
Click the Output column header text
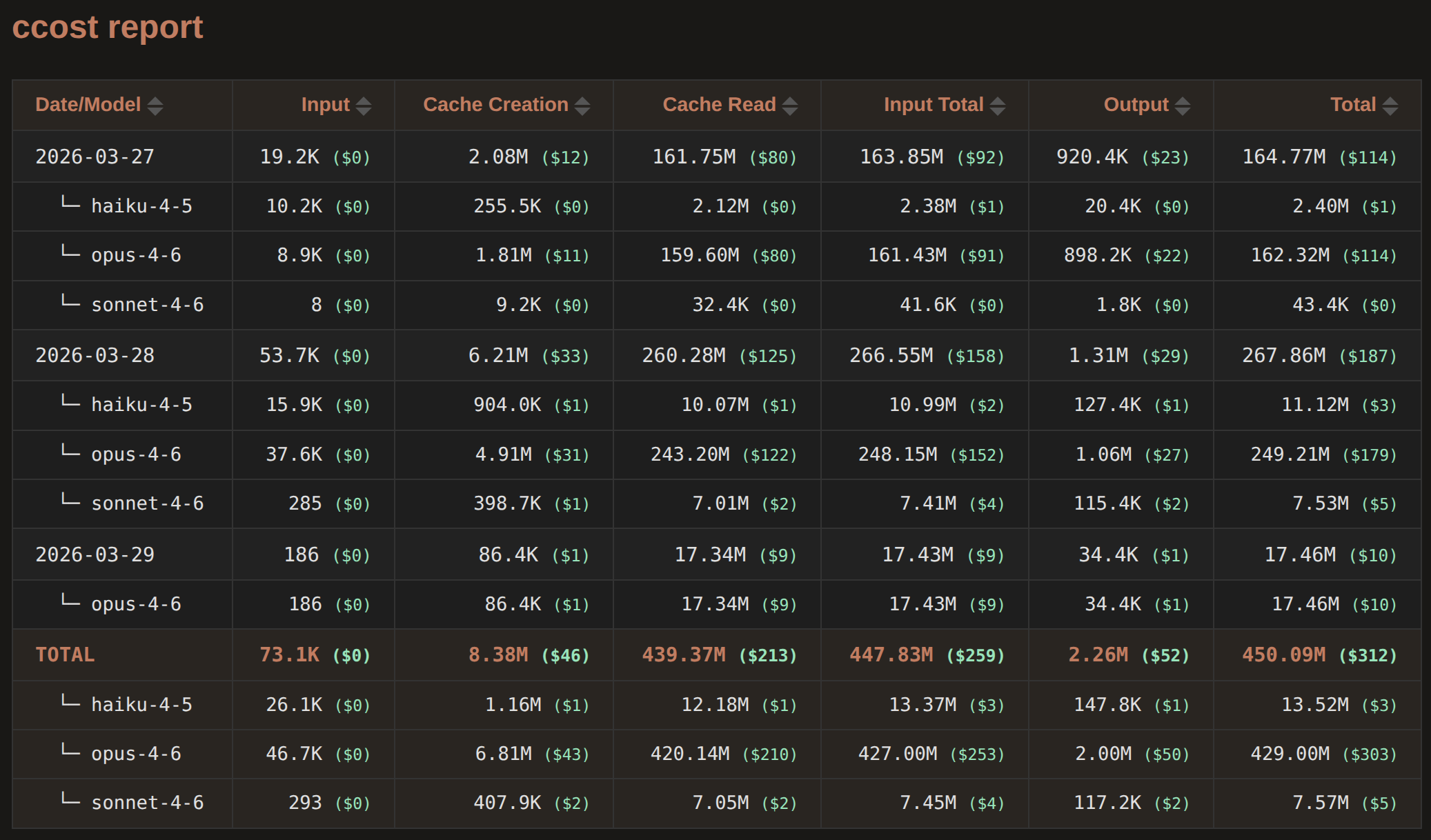point(1136,105)
